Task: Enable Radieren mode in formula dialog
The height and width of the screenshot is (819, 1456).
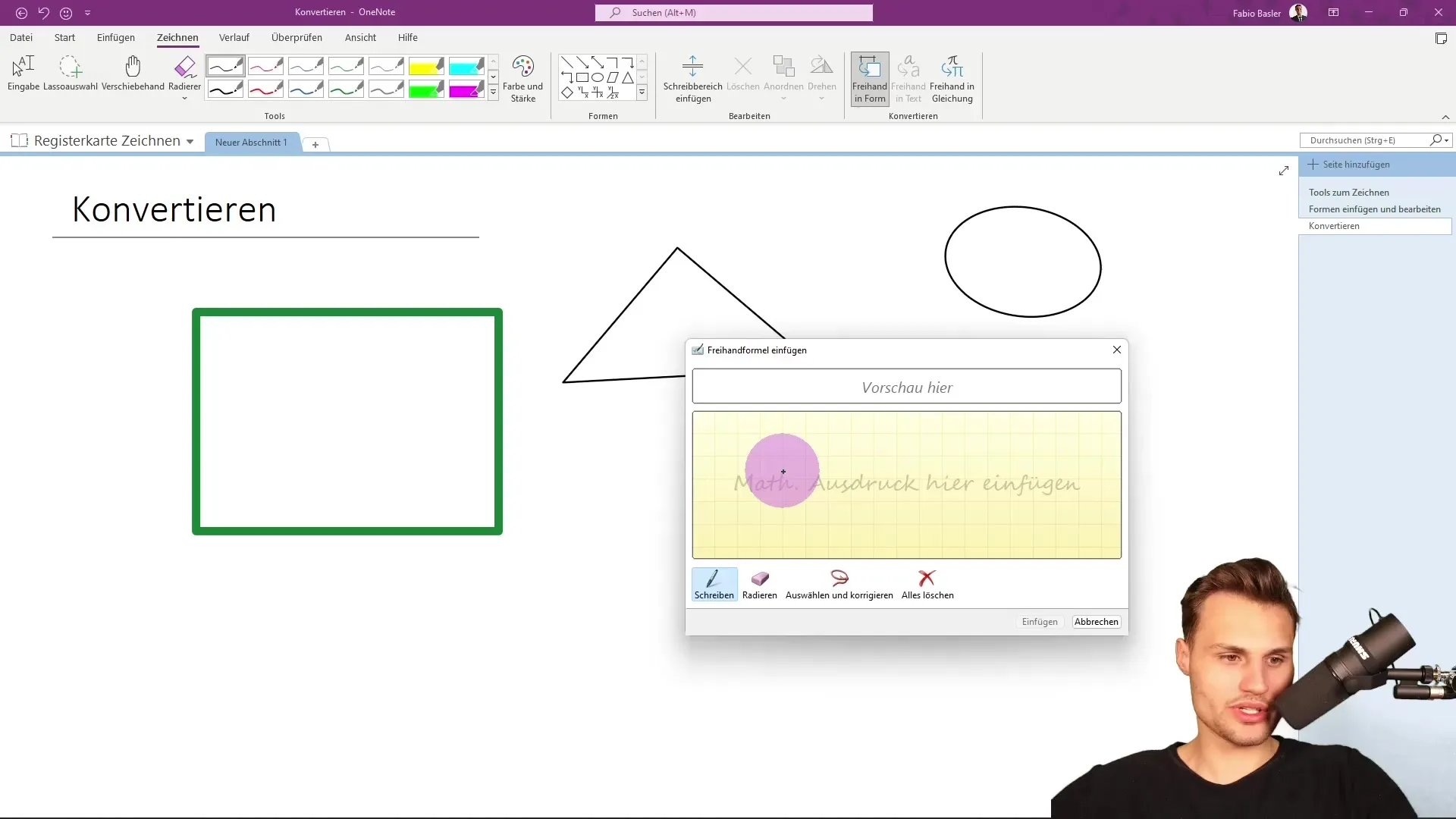Action: (760, 585)
